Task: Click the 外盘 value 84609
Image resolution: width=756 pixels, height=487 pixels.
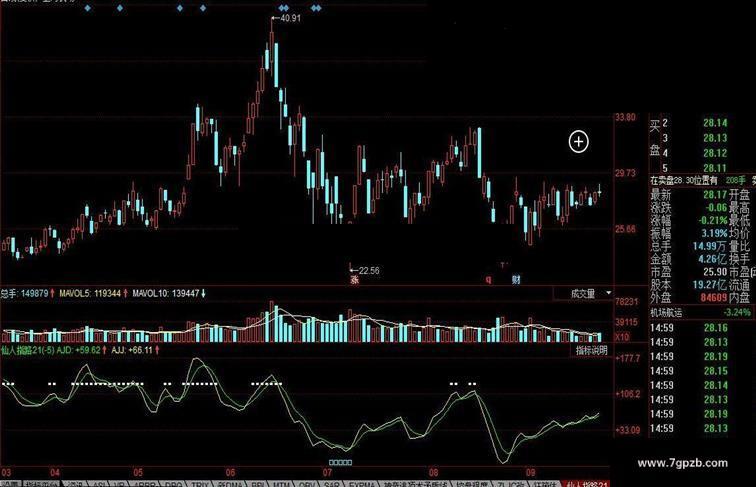Action: coord(714,298)
